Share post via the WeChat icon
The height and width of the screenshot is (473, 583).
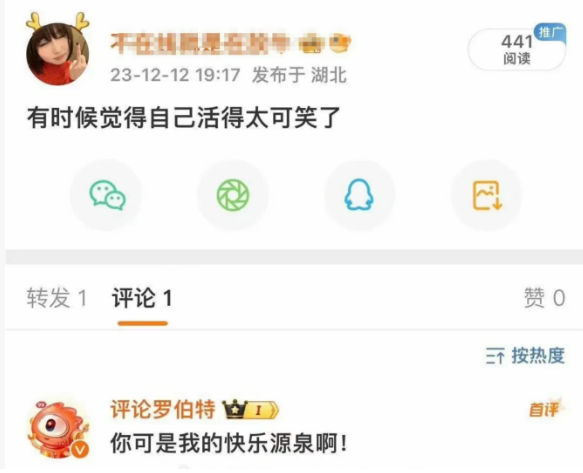pyautogui.click(x=107, y=195)
